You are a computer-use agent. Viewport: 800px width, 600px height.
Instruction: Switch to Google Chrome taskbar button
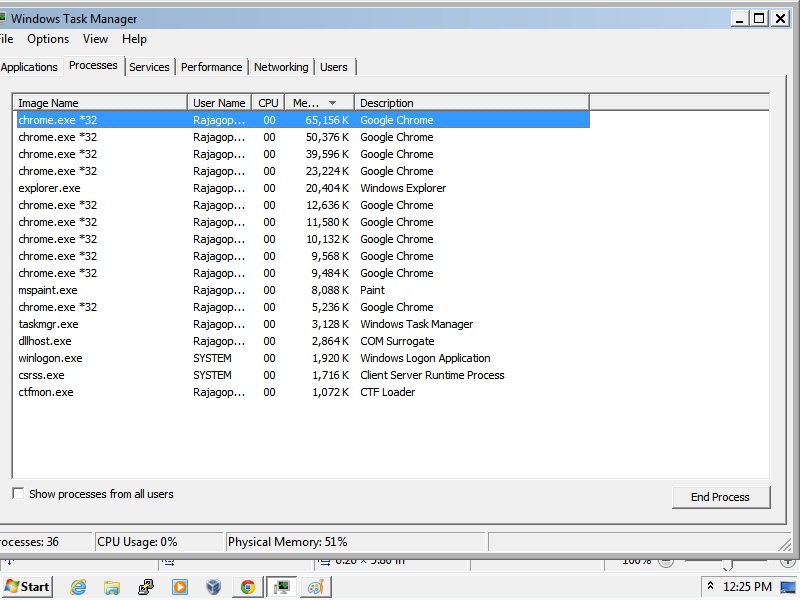247,587
